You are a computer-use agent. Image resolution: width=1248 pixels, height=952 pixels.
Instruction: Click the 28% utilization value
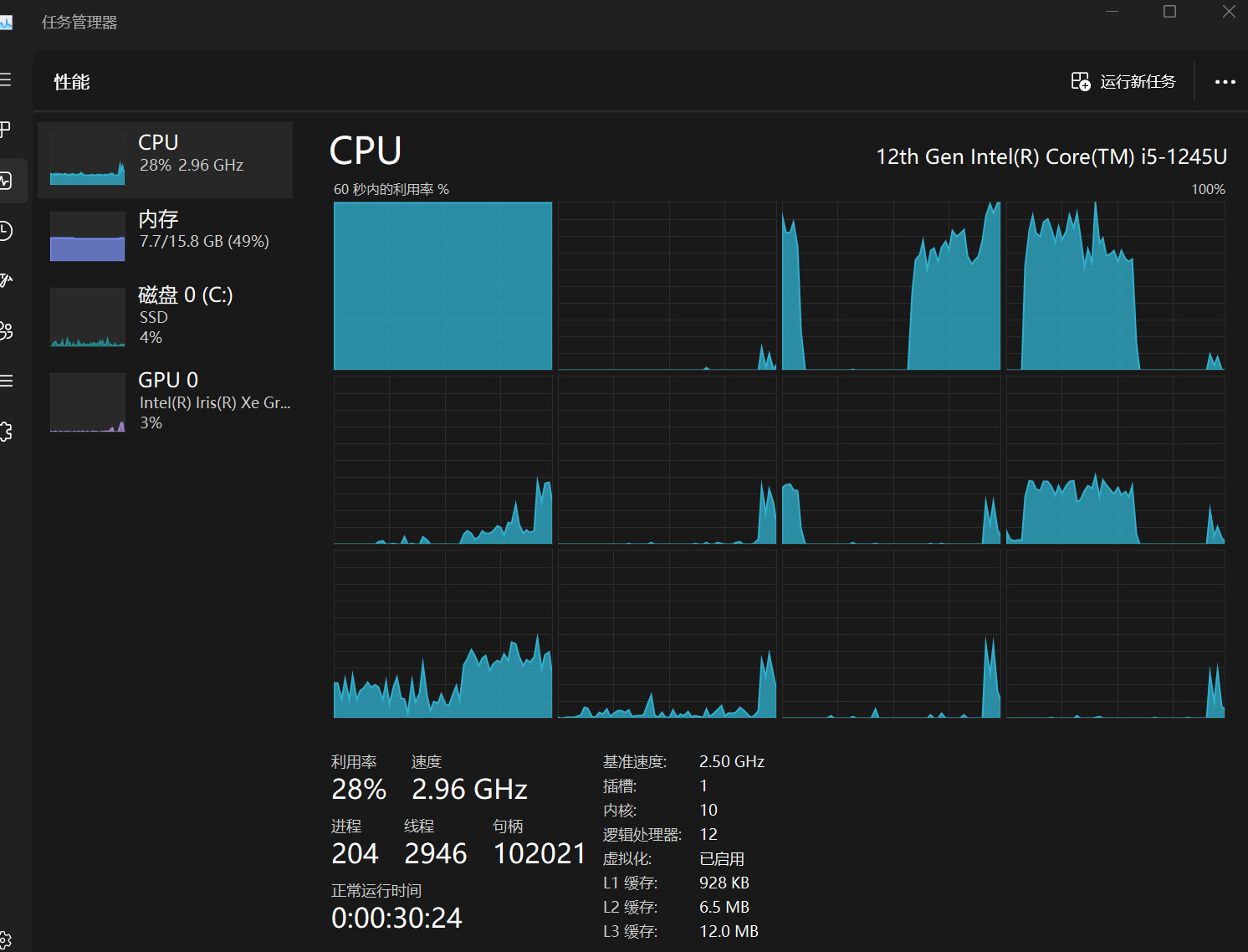coord(359,789)
